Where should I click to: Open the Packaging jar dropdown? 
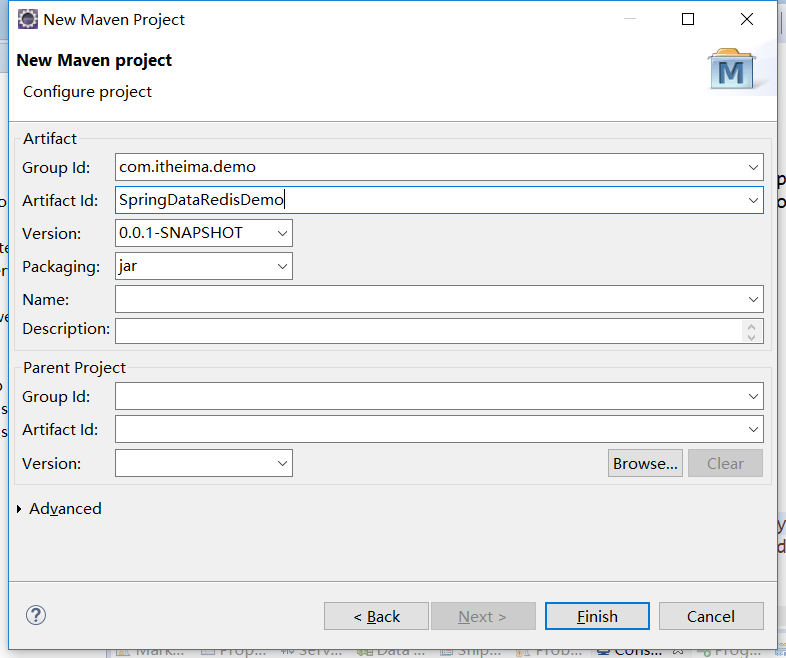tap(282, 266)
